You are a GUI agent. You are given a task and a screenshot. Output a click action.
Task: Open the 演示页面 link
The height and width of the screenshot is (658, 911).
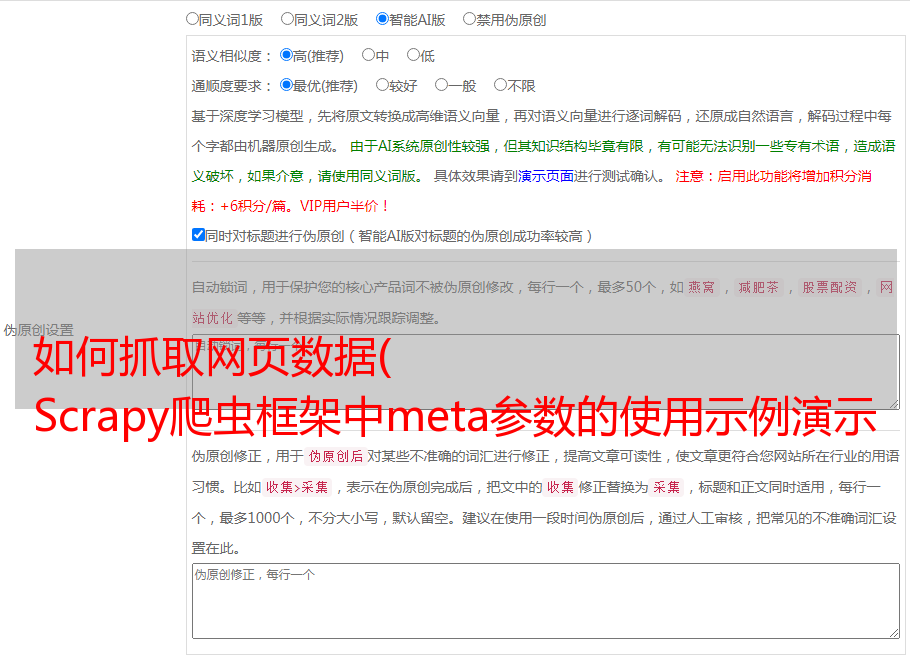pyautogui.click(x=545, y=176)
